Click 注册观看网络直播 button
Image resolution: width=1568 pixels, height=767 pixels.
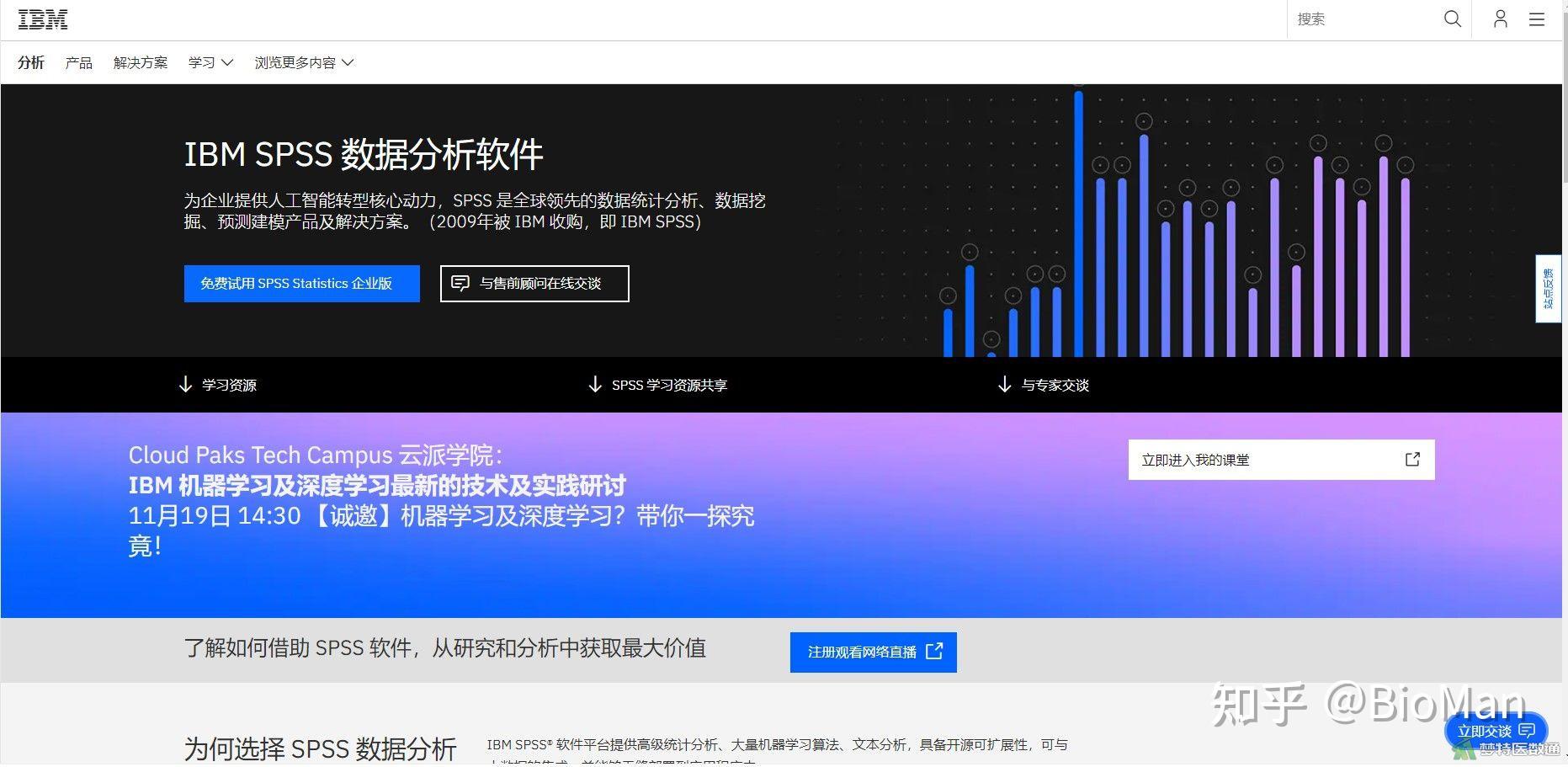point(874,652)
